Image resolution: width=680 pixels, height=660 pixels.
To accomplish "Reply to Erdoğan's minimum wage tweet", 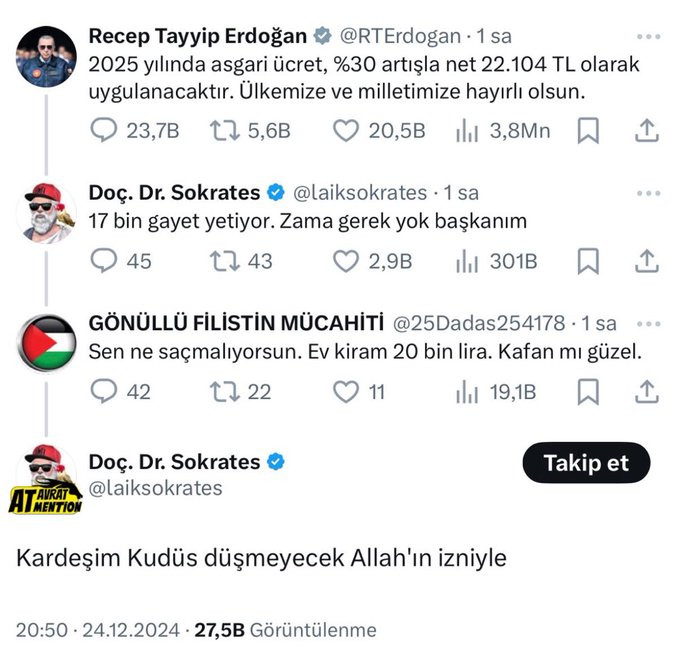I will click(x=104, y=130).
